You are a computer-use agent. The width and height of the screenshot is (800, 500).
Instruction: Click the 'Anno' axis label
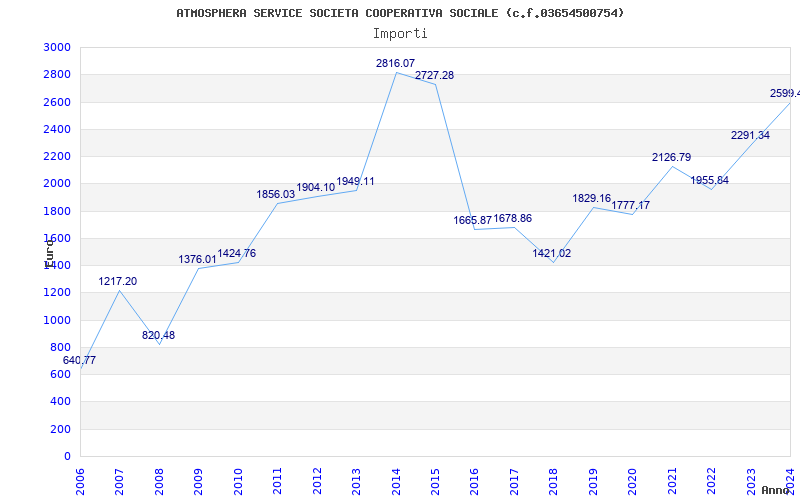[x=776, y=490]
